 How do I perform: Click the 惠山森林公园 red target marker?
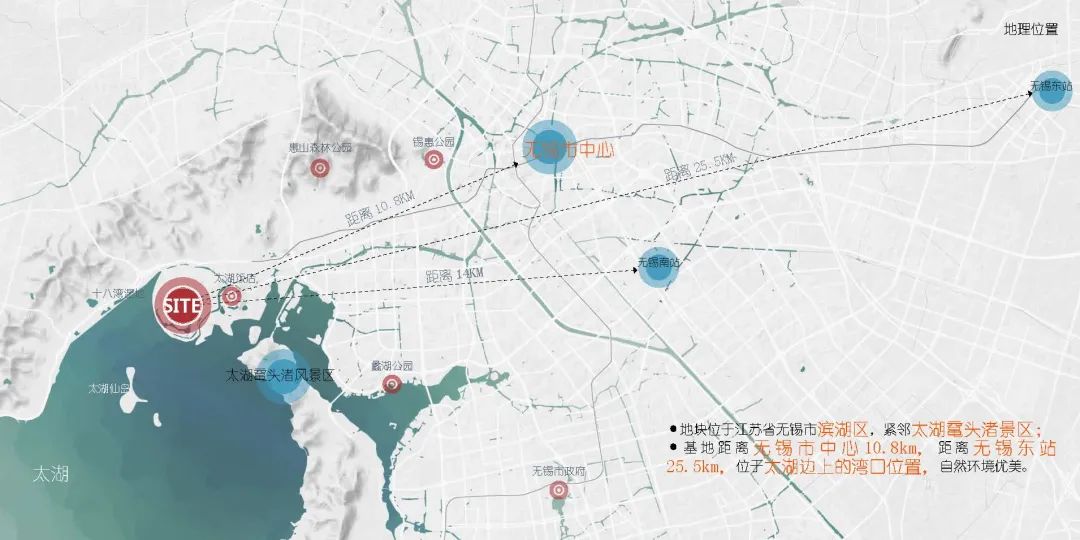[x=320, y=169]
